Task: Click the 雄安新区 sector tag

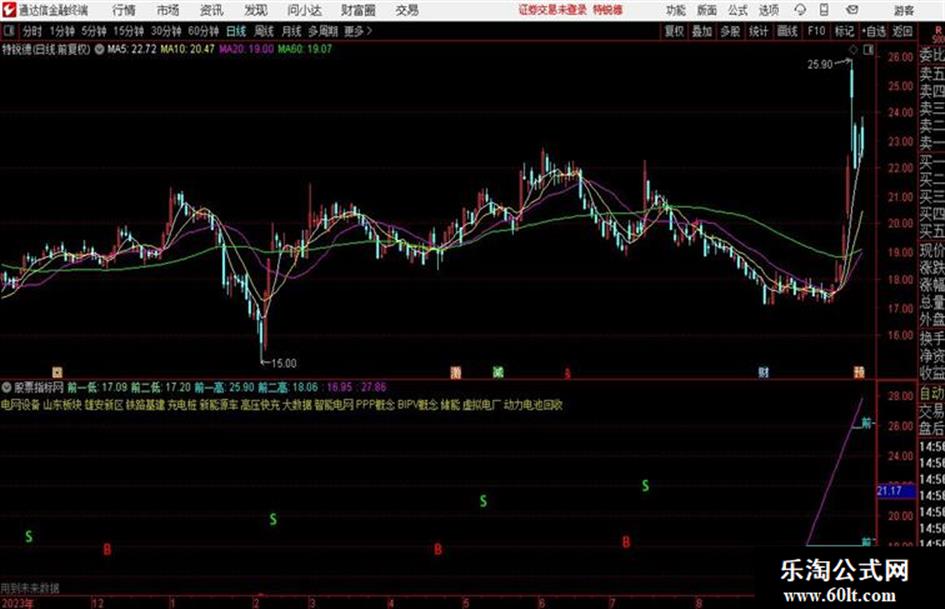Action: coord(104,405)
